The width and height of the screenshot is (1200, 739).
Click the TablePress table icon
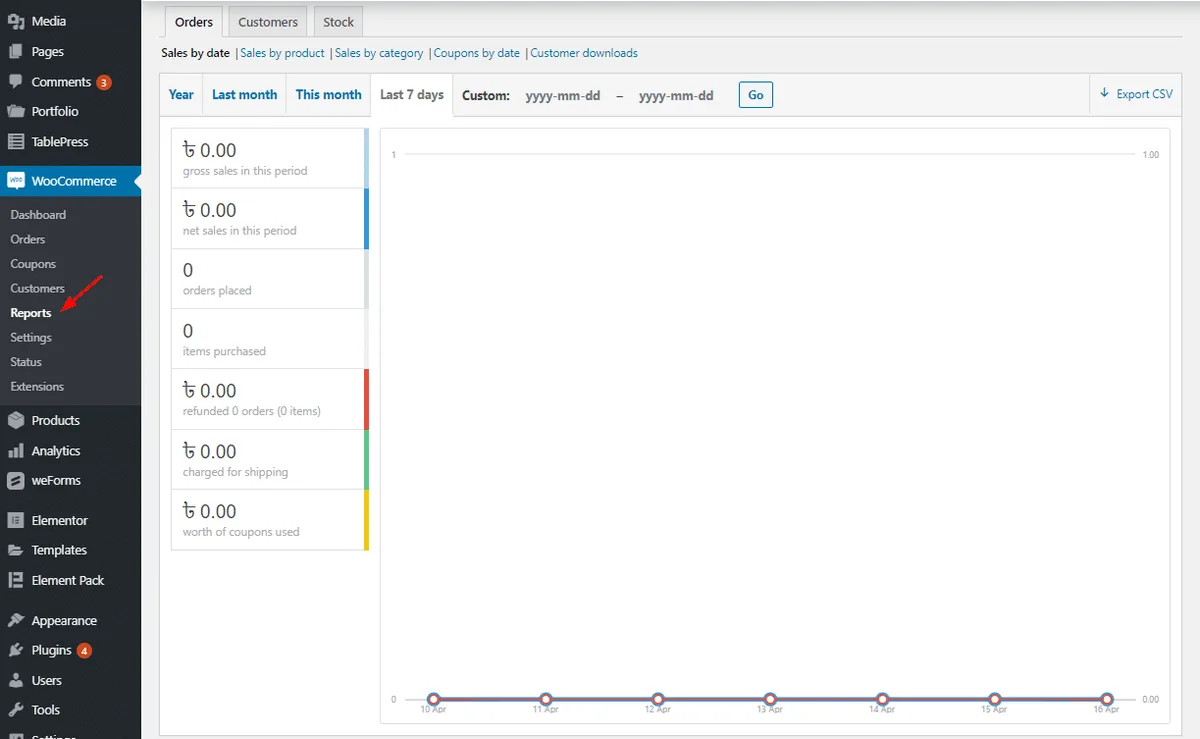point(16,141)
